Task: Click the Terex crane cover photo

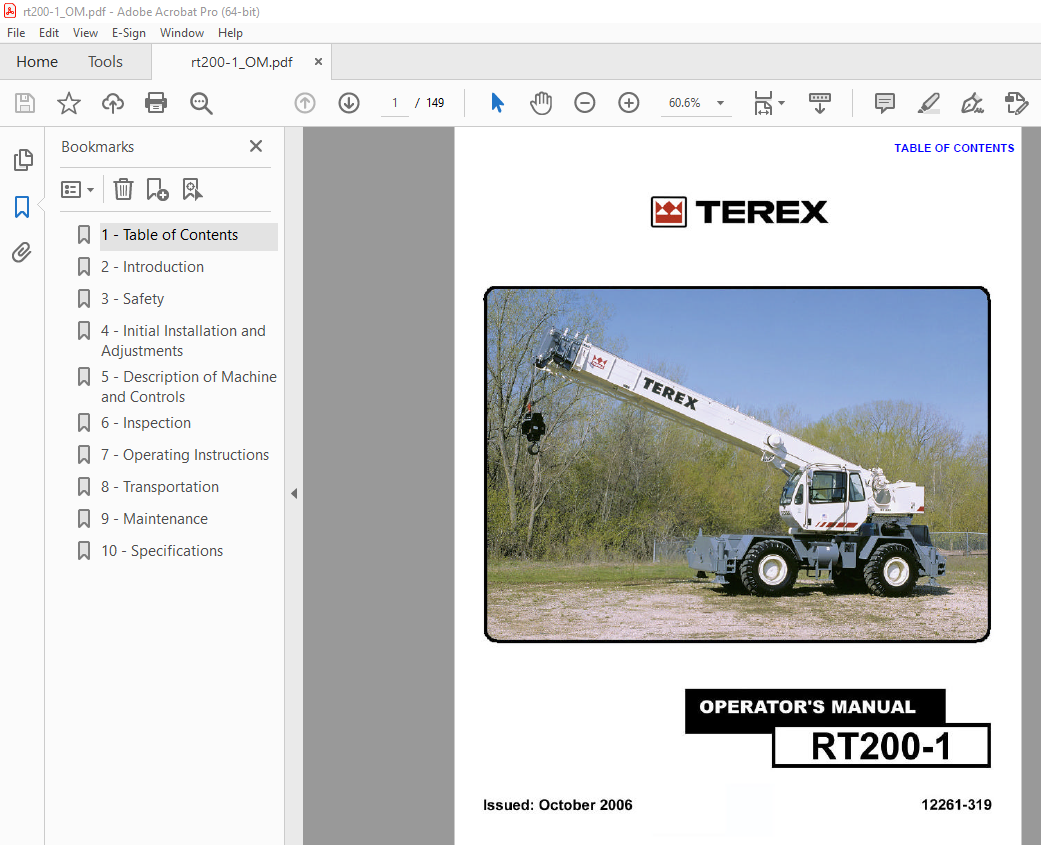Action: pos(737,465)
